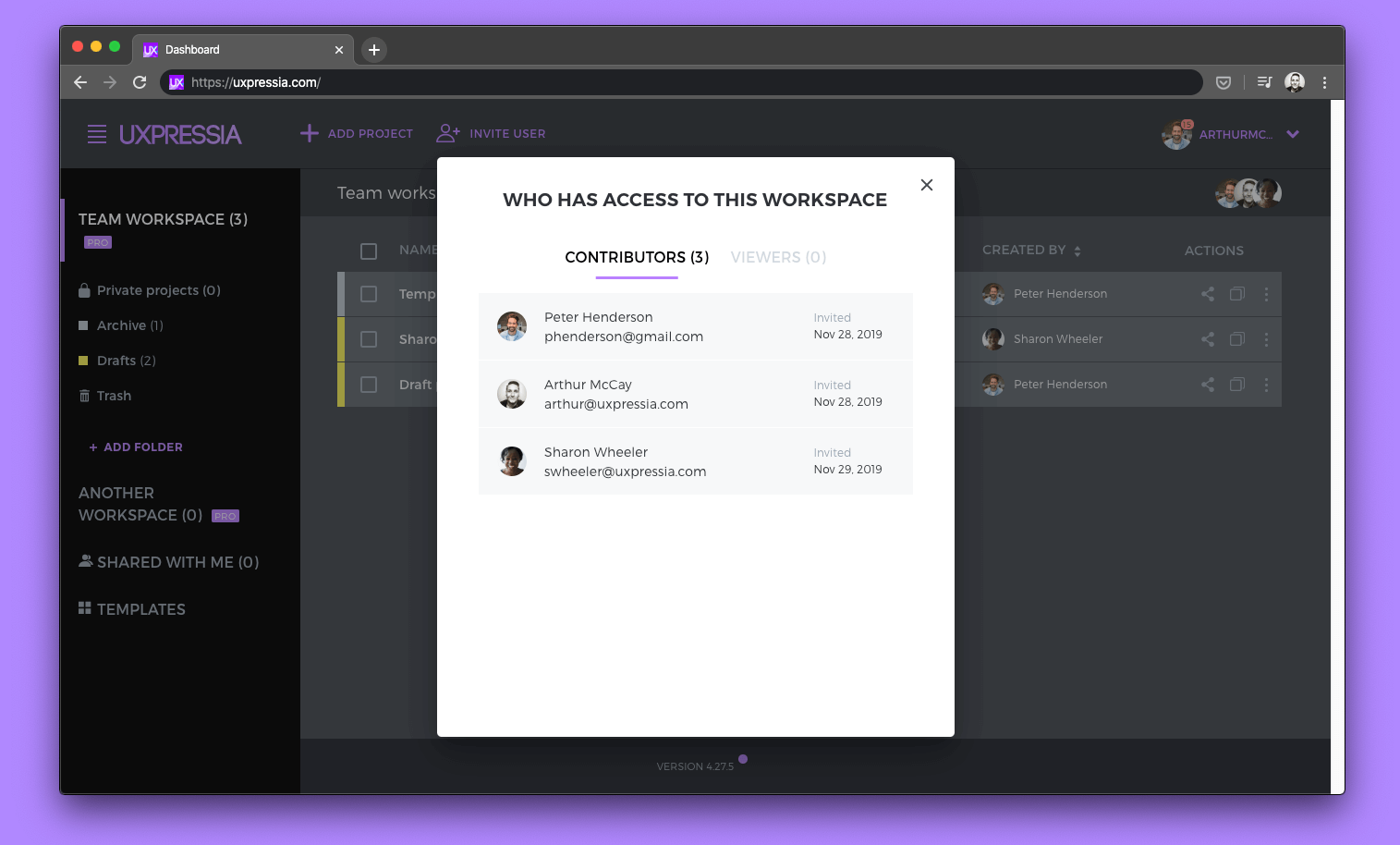1400x845 pixels.
Task: Open Shared With Me (0) section
Action: pyautogui.click(x=177, y=562)
